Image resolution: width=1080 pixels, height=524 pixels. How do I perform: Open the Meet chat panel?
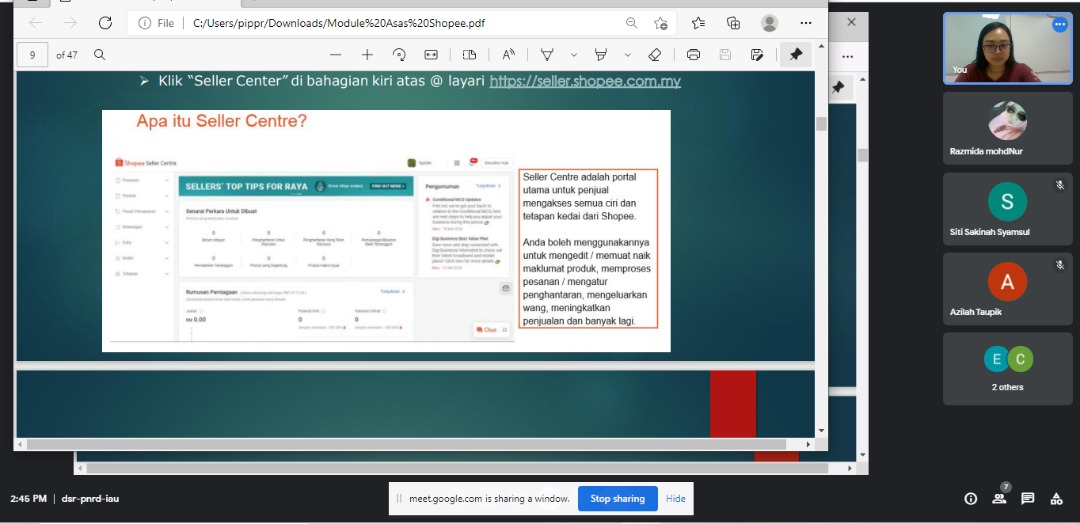pyautogui.click(x=1028, y=499)
